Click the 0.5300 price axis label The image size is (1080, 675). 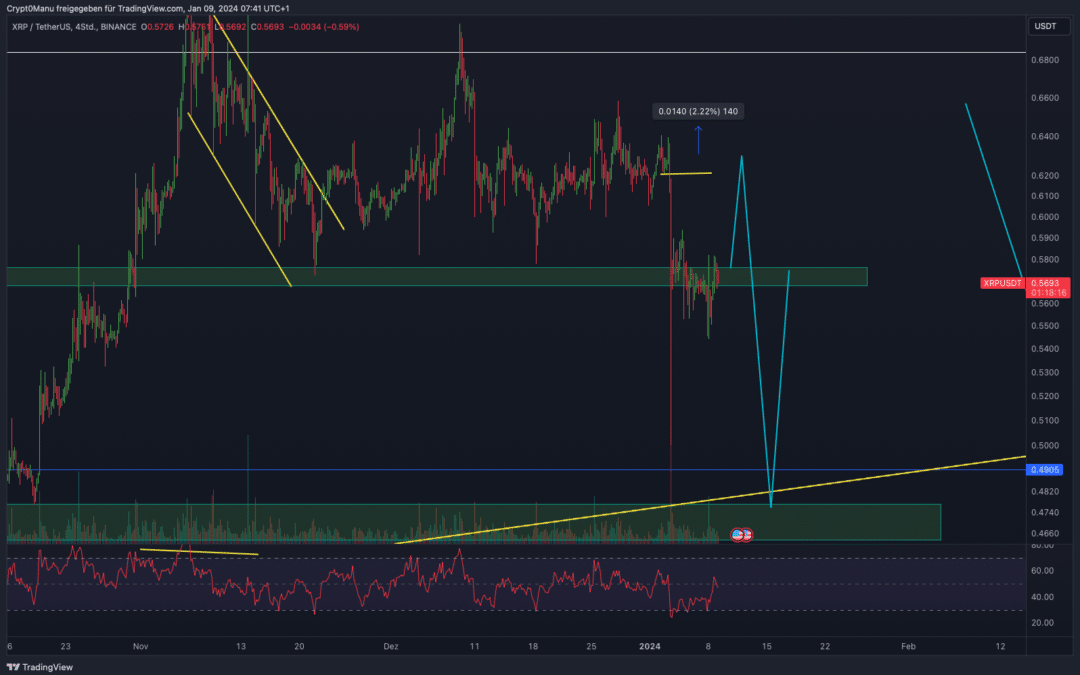coord(1045,373)
